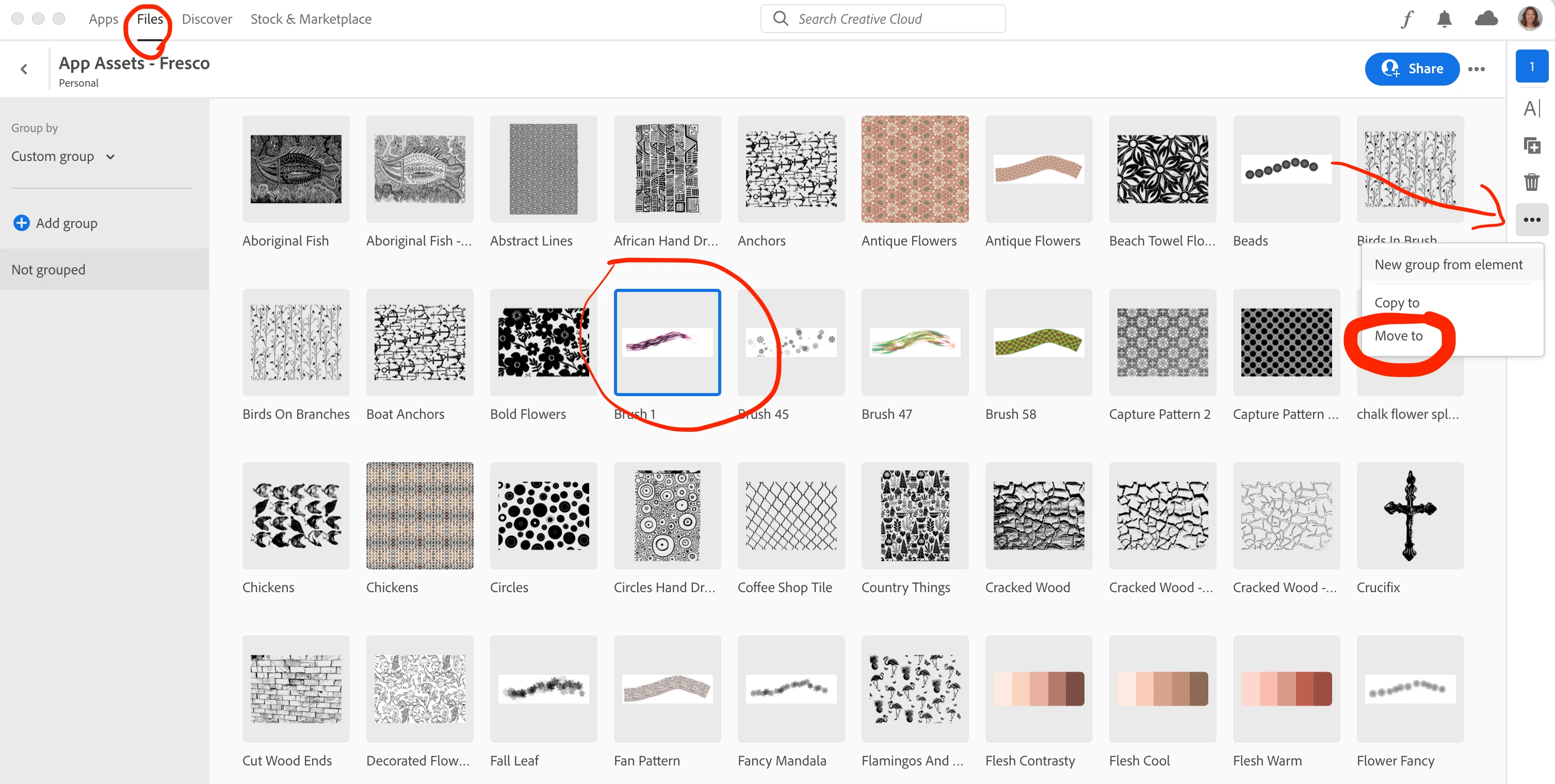Open the notifications bell

pyautogui.click(x=1444, y=19)
